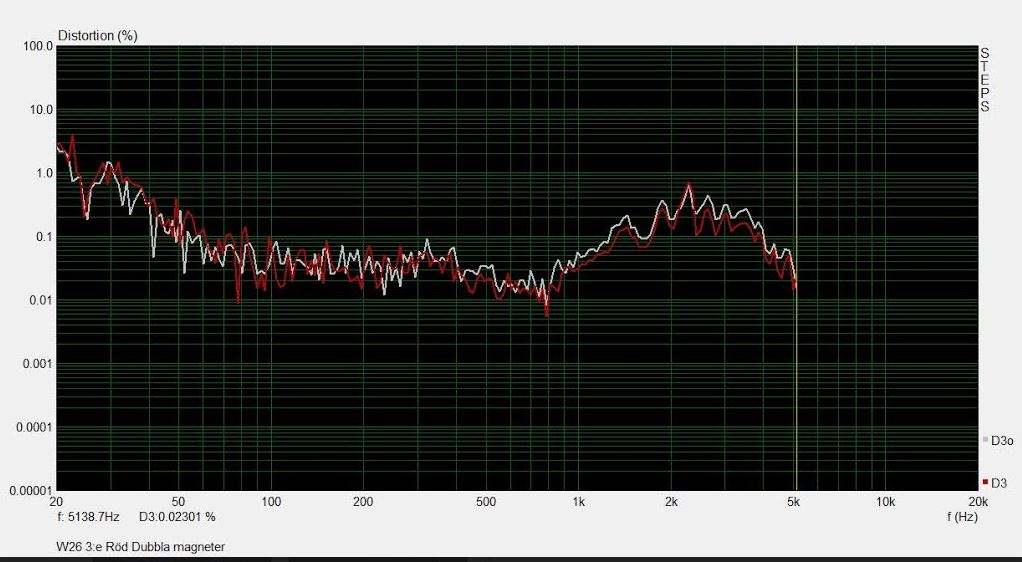Click the Distortion (%) axis title

(x=97, y=36)
